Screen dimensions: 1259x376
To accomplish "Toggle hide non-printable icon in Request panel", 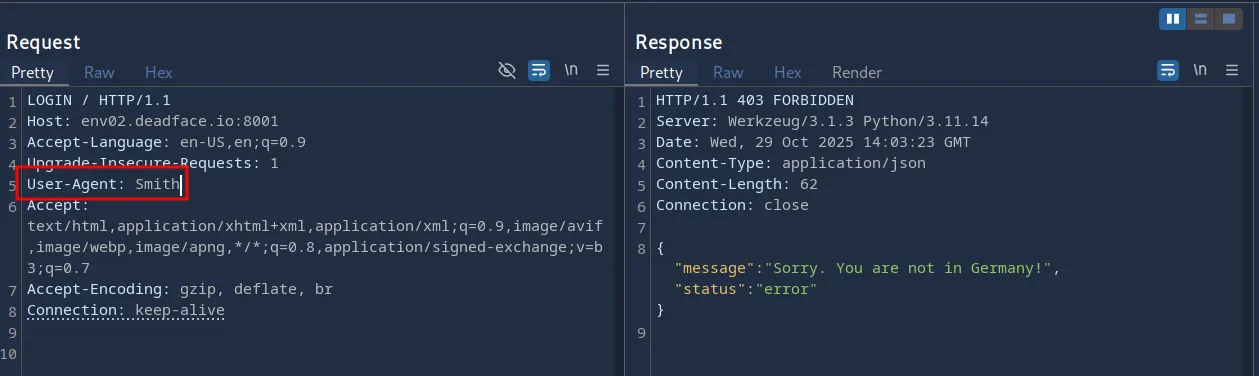I will click(507, 70).
